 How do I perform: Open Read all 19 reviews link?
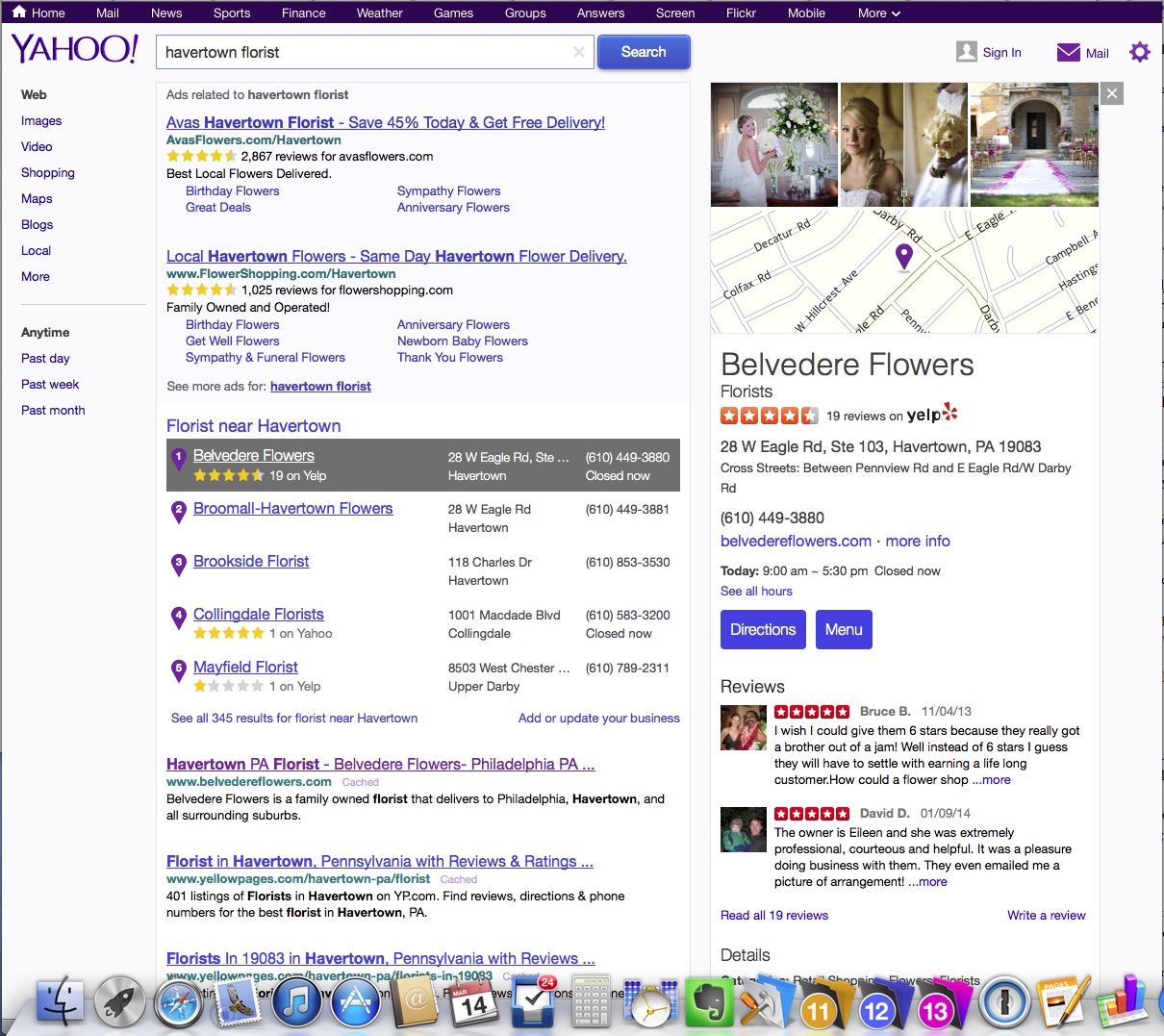(x=774, y=915)
